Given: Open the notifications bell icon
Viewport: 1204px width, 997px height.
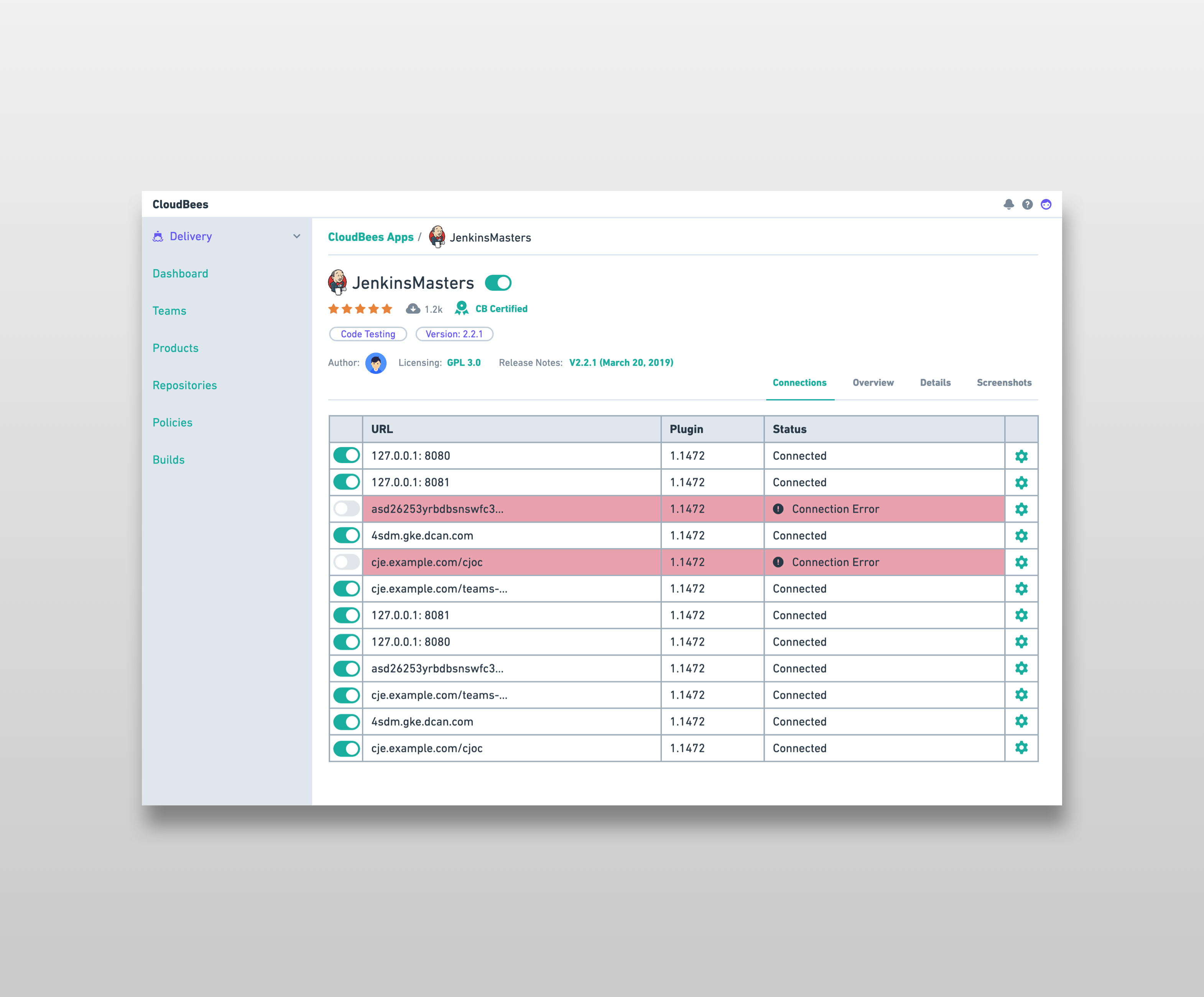Looking at the screenshot, I should [1008, 204].
